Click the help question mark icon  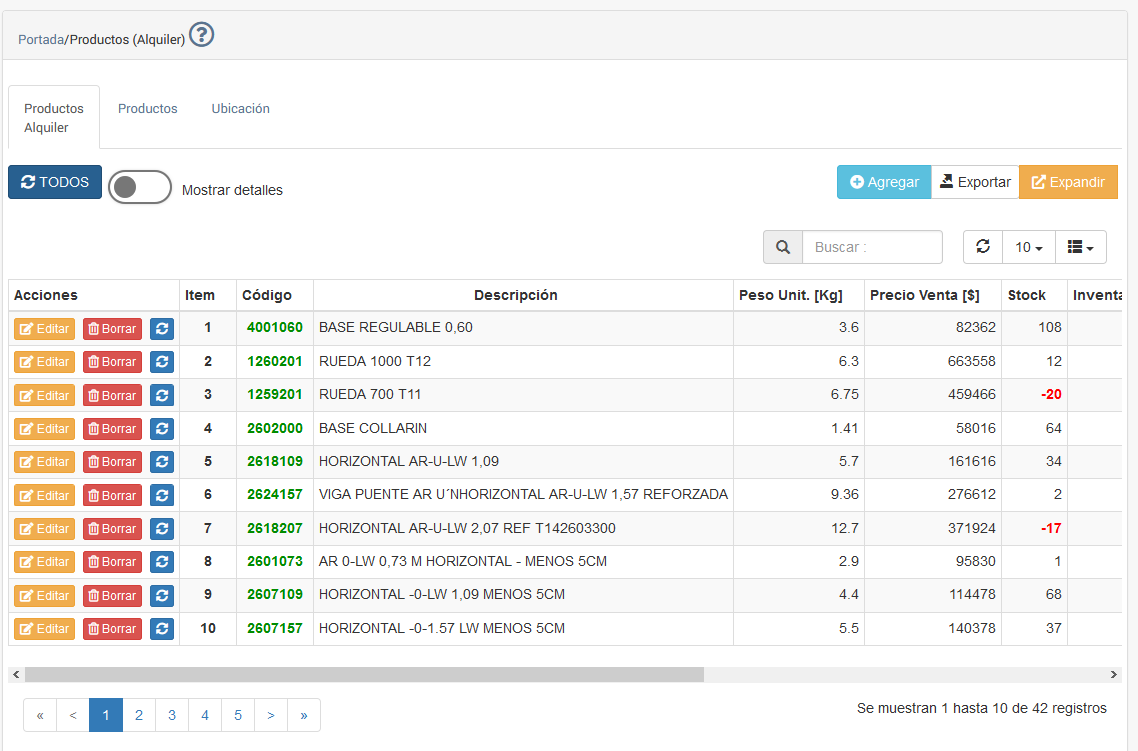point(202,36)
